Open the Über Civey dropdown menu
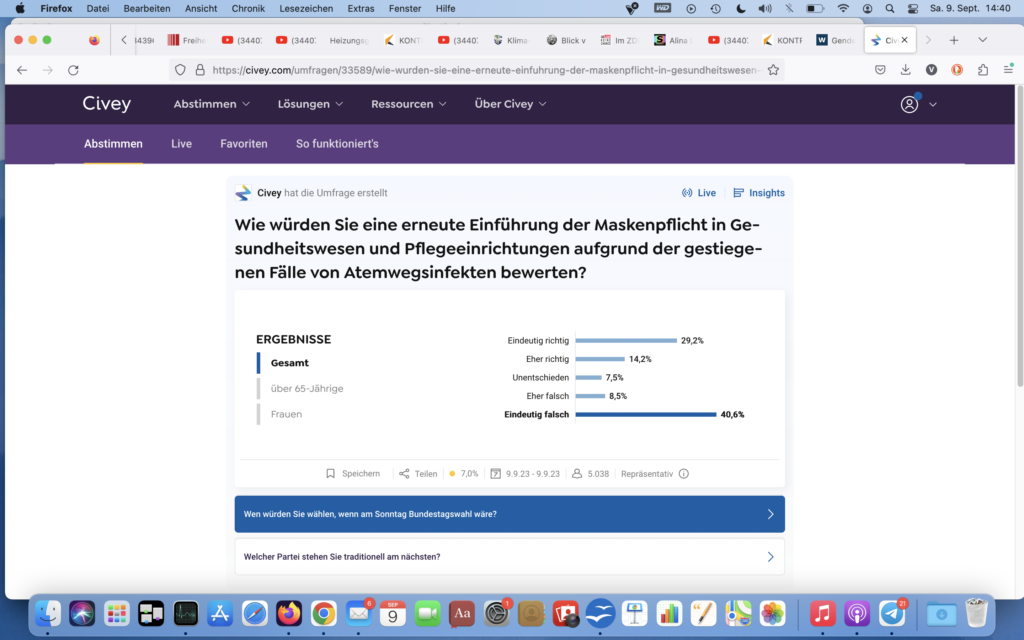The width and height of the screenshot is (1024, 640). pos(510,104)
